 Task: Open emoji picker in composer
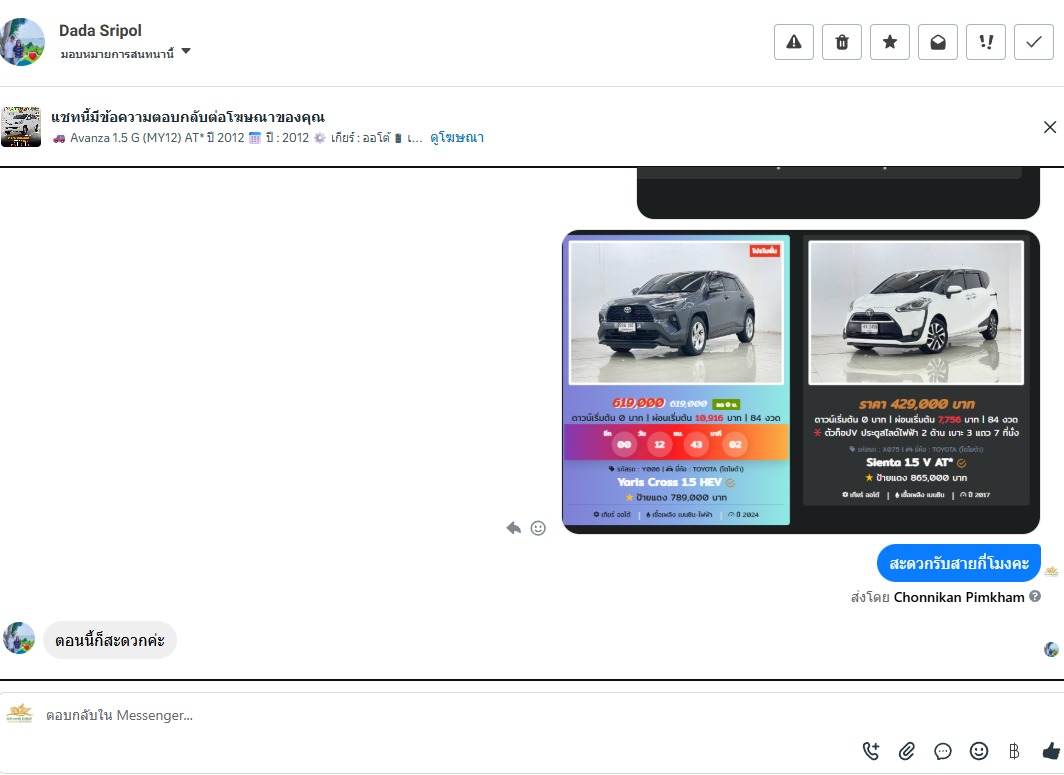tap(978, 751)
